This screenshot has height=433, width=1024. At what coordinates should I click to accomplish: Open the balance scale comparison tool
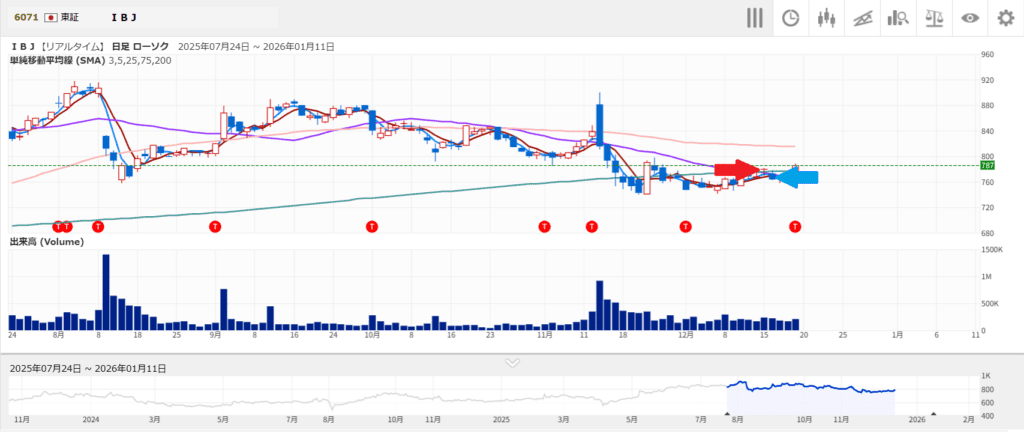(x=933, y=18)
